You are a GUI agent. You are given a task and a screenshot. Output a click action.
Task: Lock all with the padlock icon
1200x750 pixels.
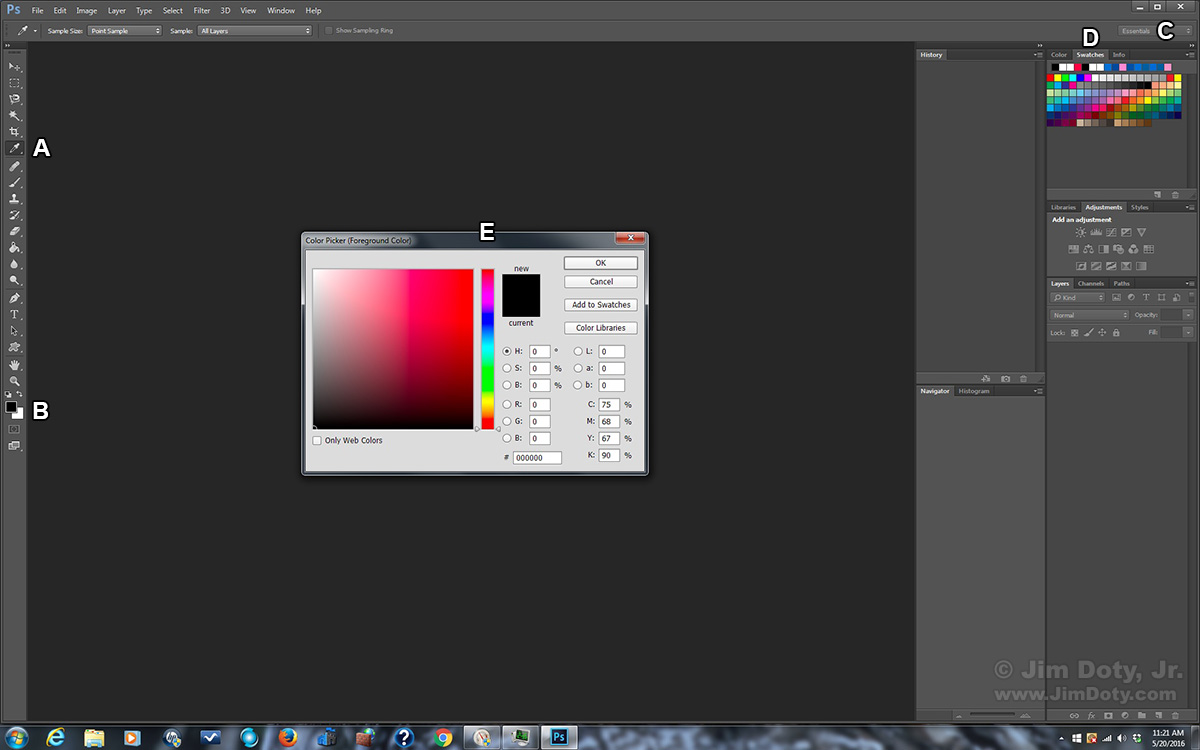1116,332
